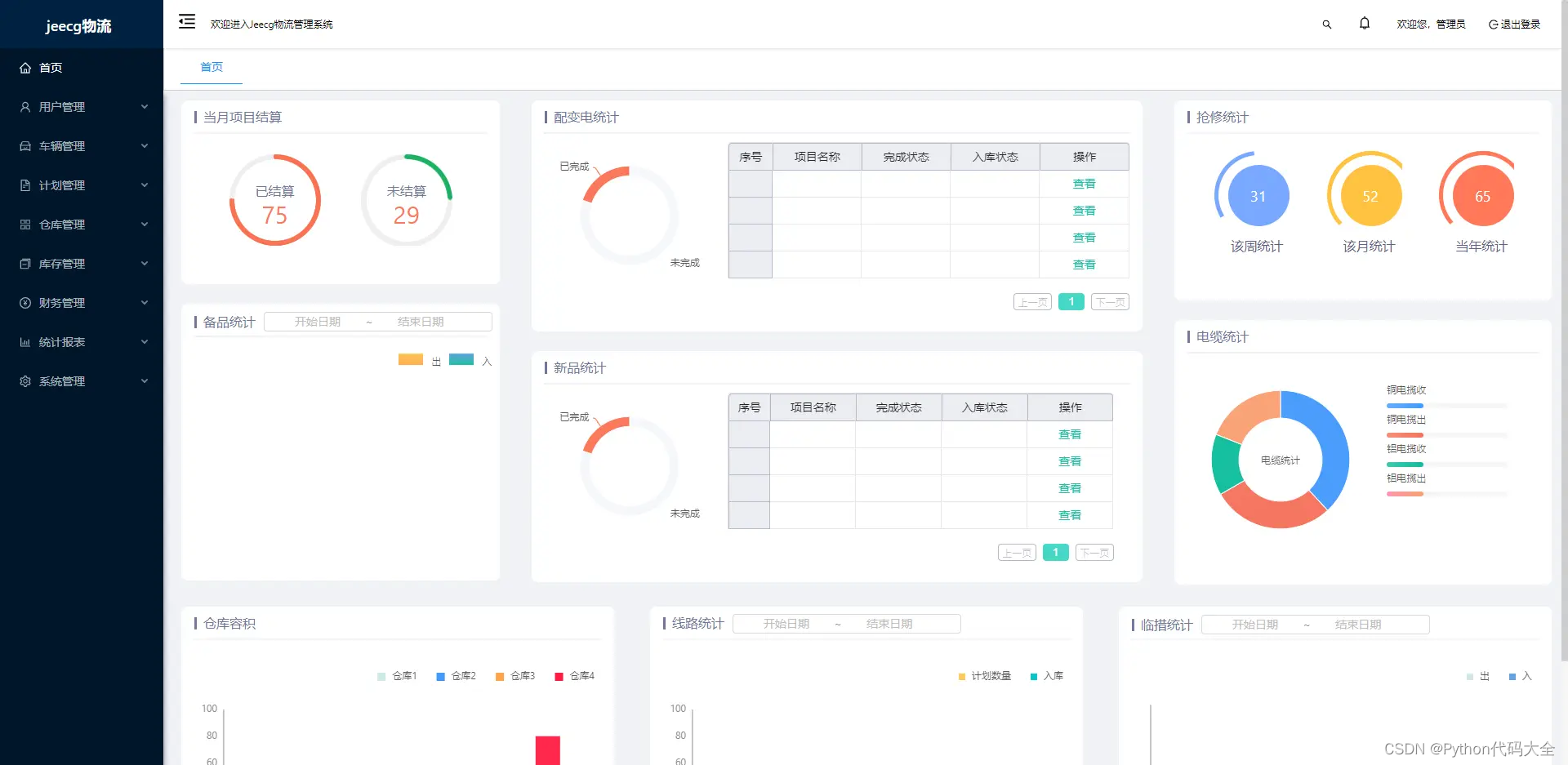Click 上一页 in 新品统计 pagination

point(1017,553)
